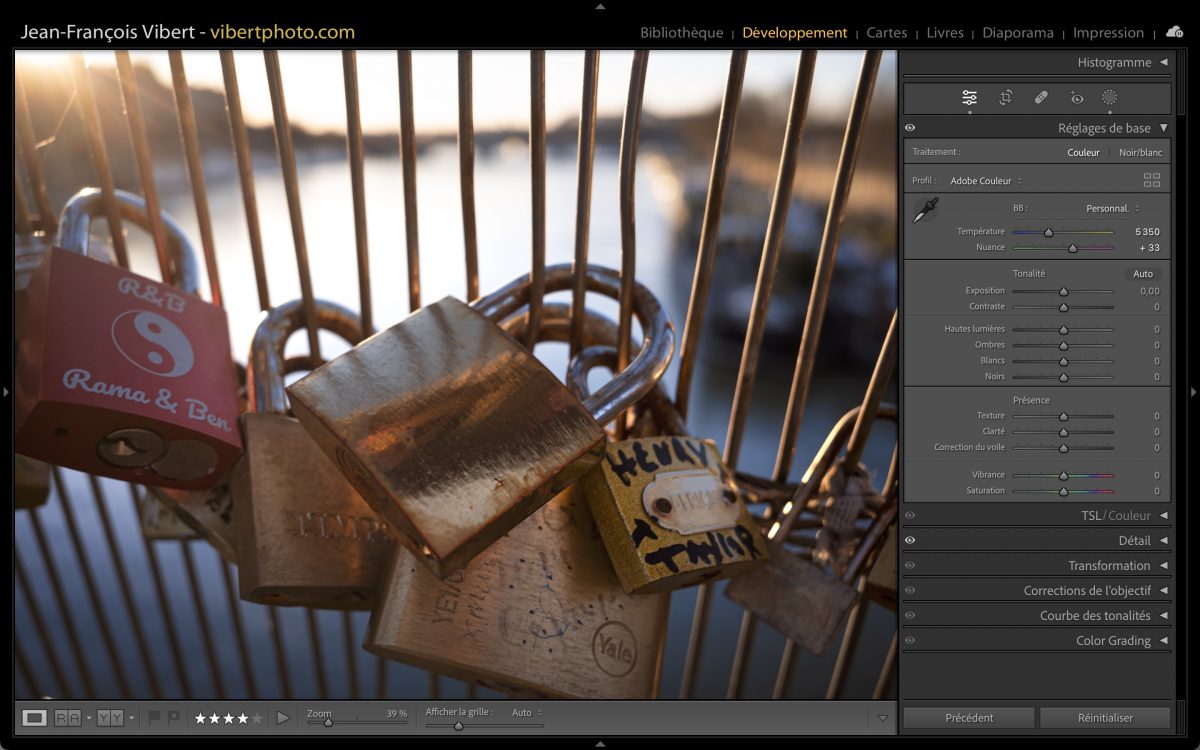Select the Crop overlay tool

(1005, 98)
